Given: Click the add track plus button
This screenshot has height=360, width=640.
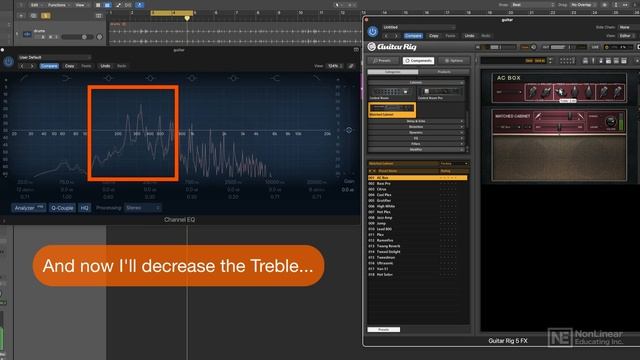Looking at the screenshot, I should 21,16.
